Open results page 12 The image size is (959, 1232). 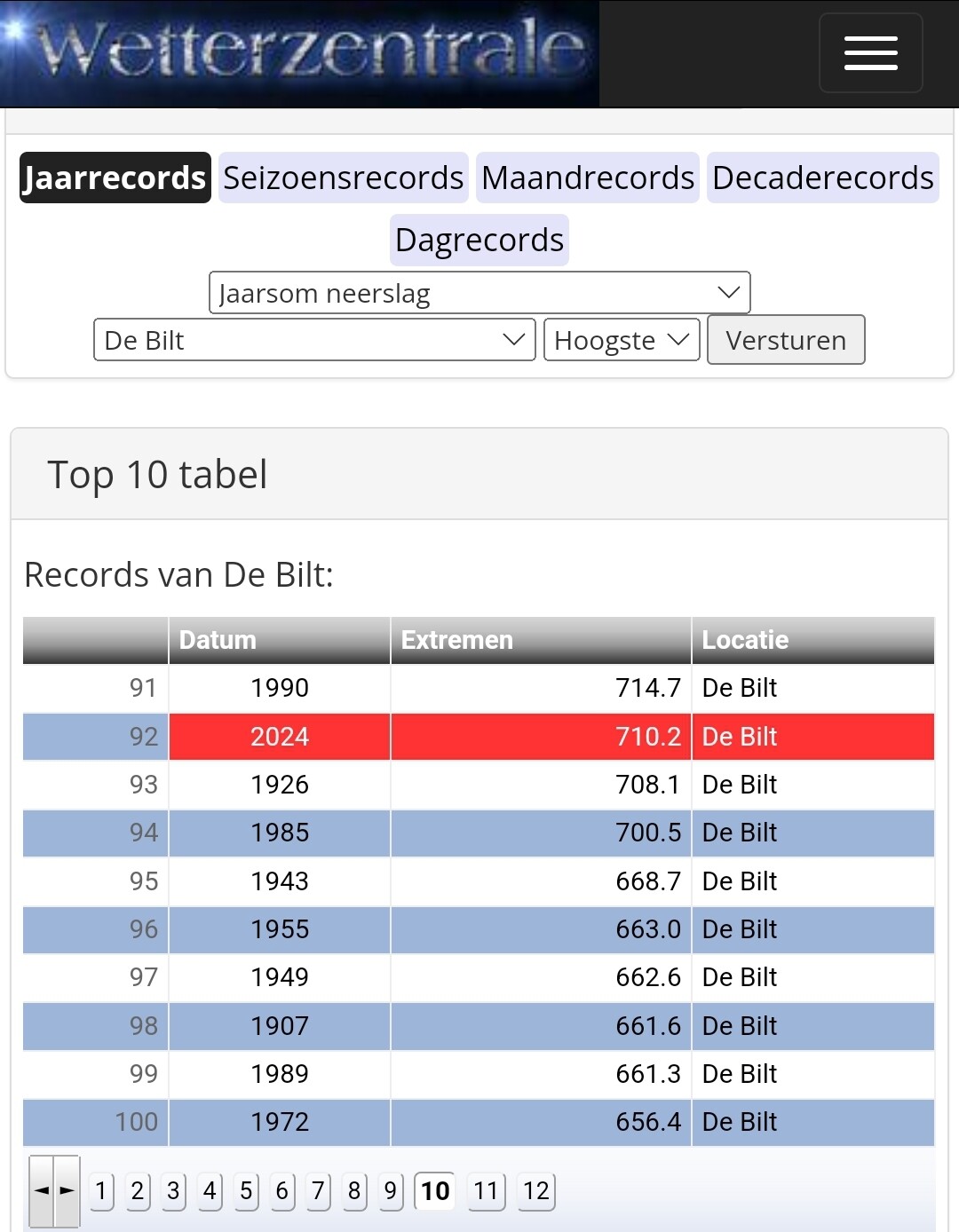(535, 1190)
